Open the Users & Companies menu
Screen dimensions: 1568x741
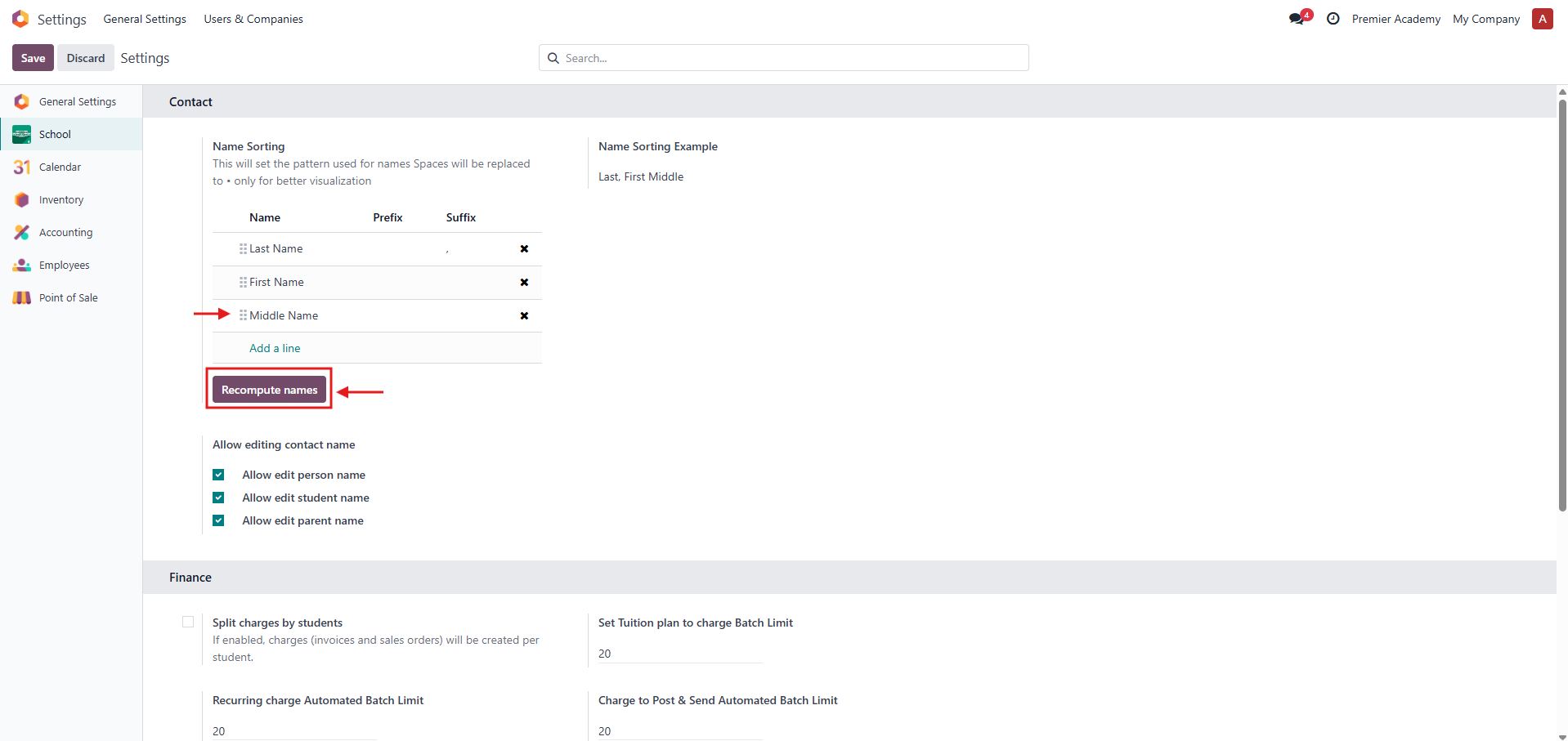point(253,19)
